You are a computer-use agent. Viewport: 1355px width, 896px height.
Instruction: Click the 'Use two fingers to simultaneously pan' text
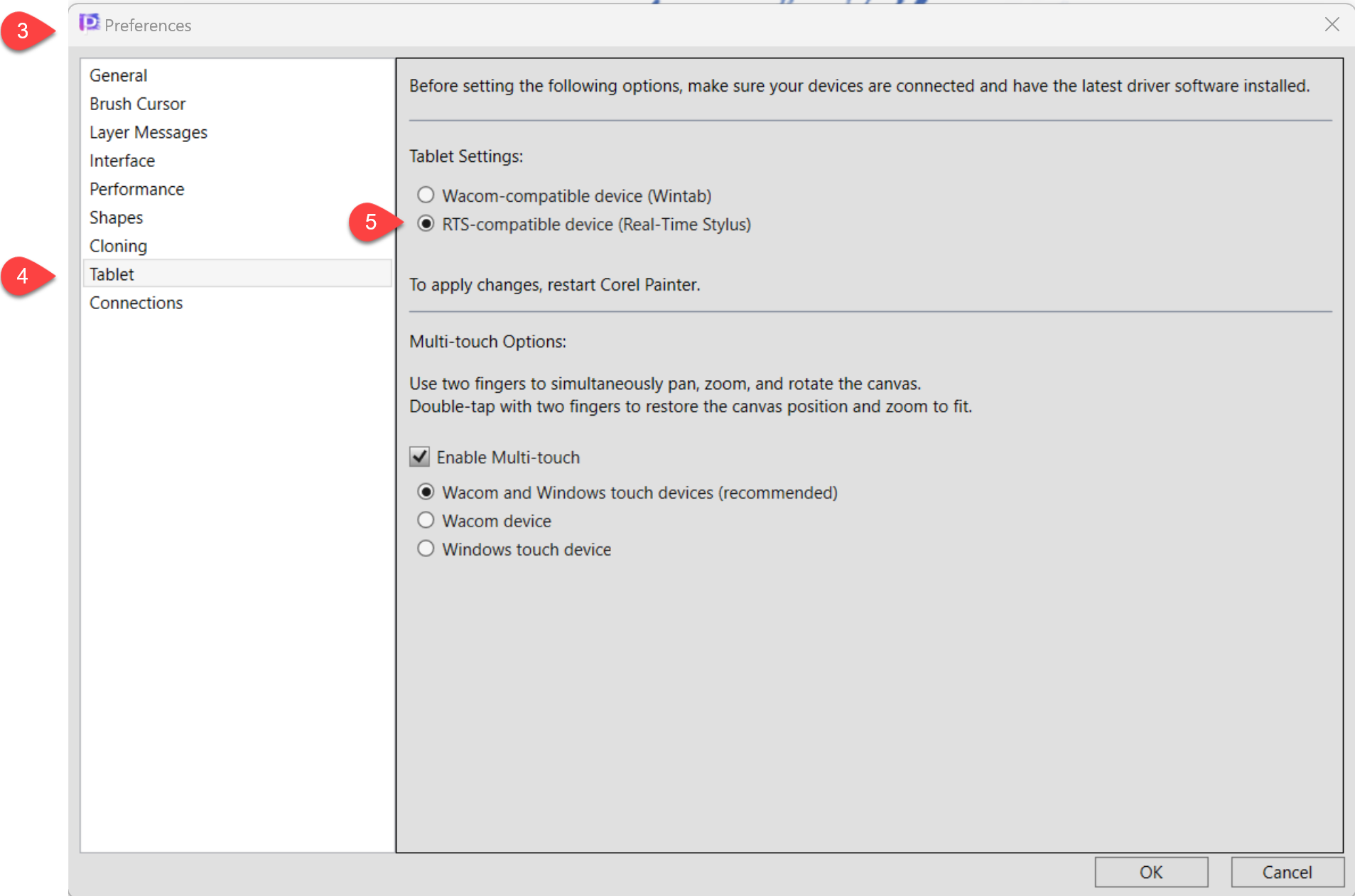pyautogui.click(x=664, y=384)
